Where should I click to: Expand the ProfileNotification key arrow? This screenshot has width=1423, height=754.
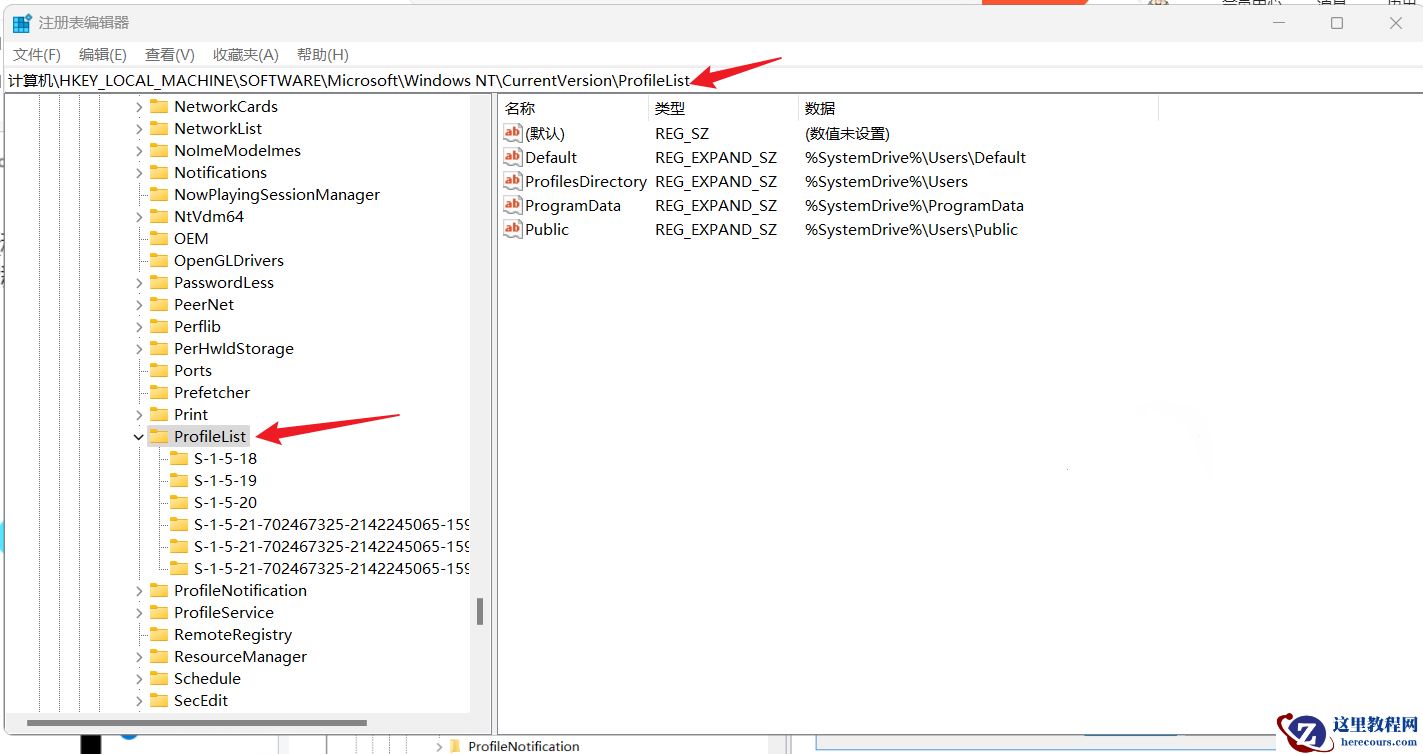pos(138,590)
